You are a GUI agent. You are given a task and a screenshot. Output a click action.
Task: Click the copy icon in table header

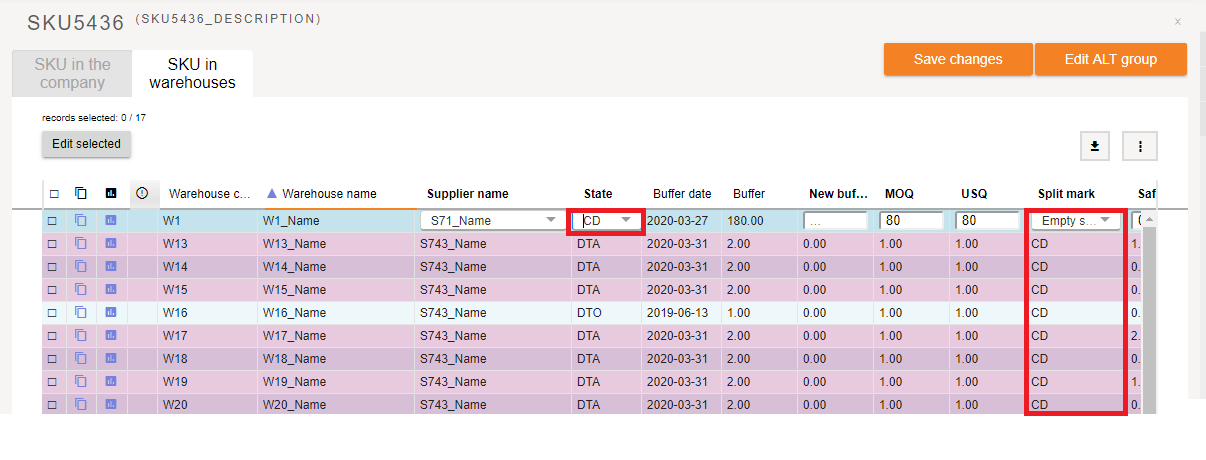click(81, 193)
